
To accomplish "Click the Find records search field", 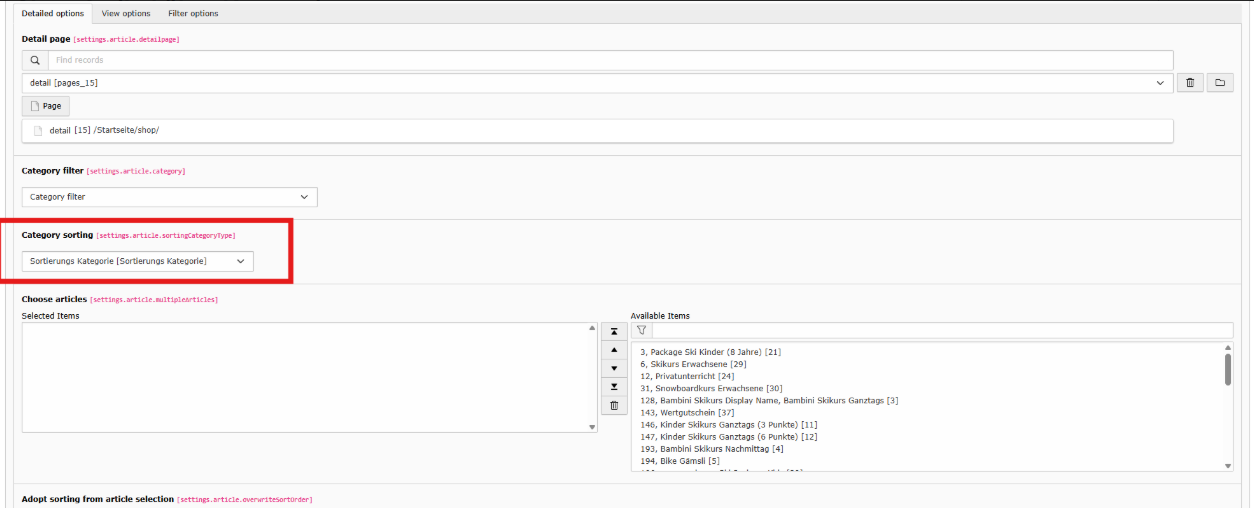I will pos(610,60).
